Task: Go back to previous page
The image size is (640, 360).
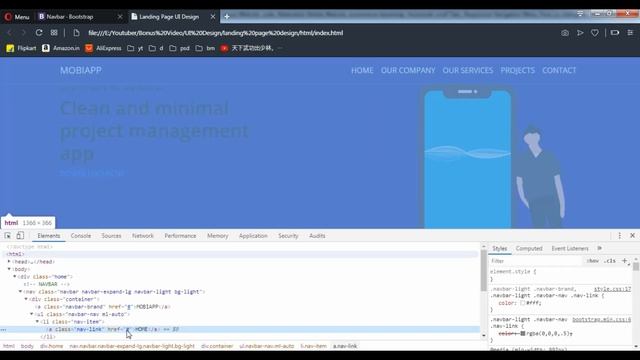Action: pyautogui.click(x=10, y=33)
